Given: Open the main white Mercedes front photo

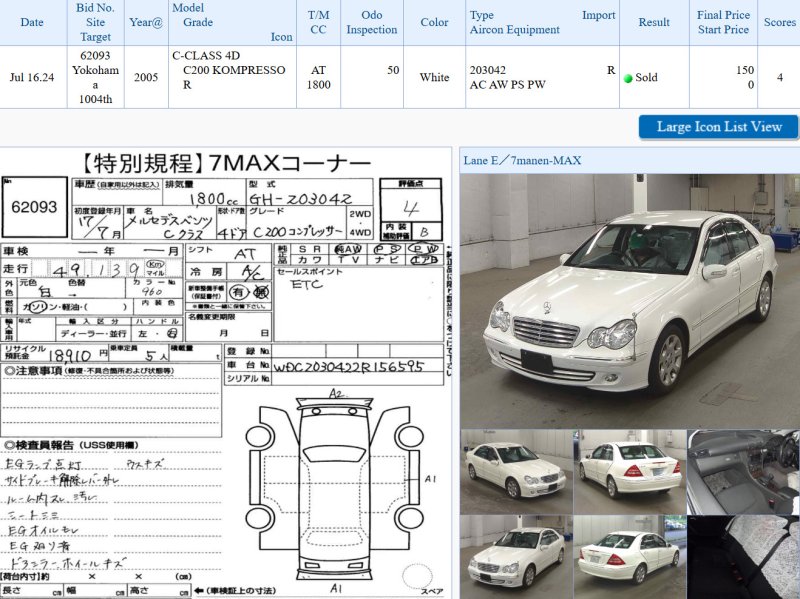Looking at the screenshot, I should (630, 300).
